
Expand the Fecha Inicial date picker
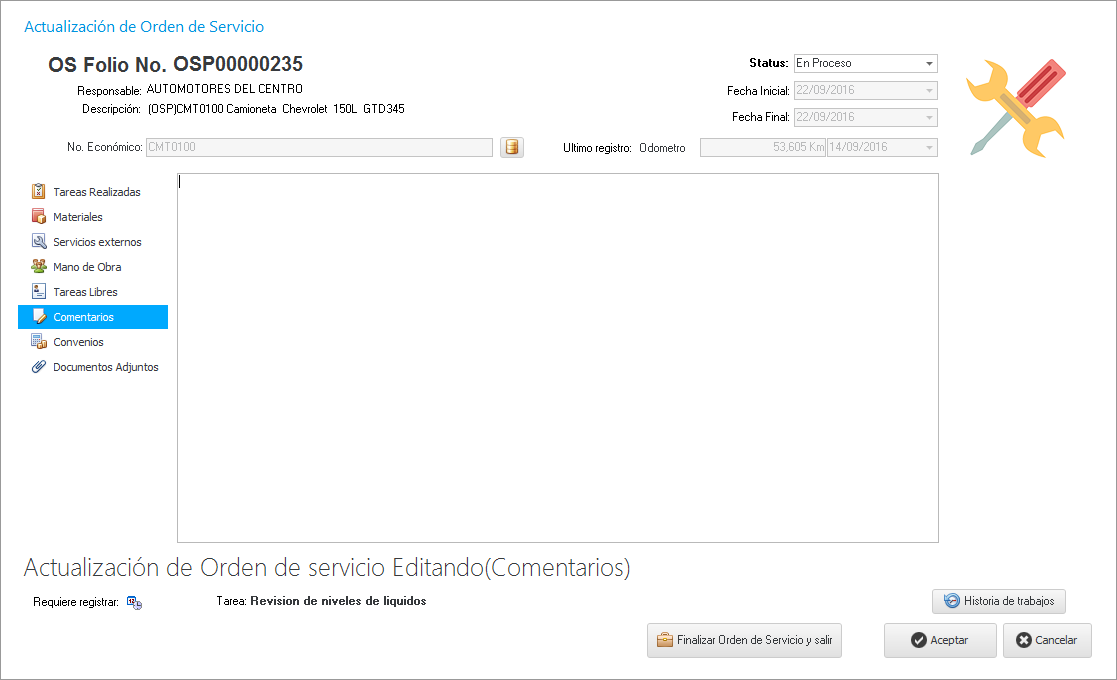point(929,90)
